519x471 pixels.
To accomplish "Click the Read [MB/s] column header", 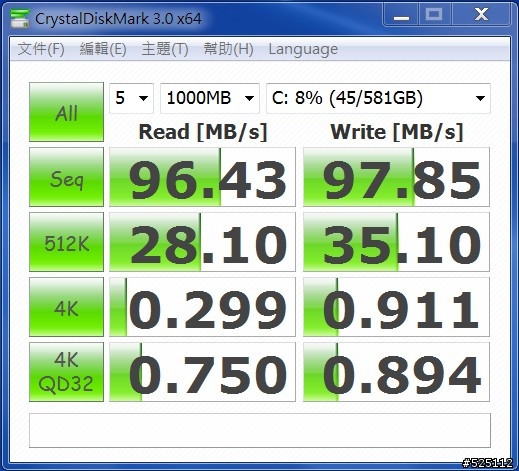I will click(x=203, y=132).
